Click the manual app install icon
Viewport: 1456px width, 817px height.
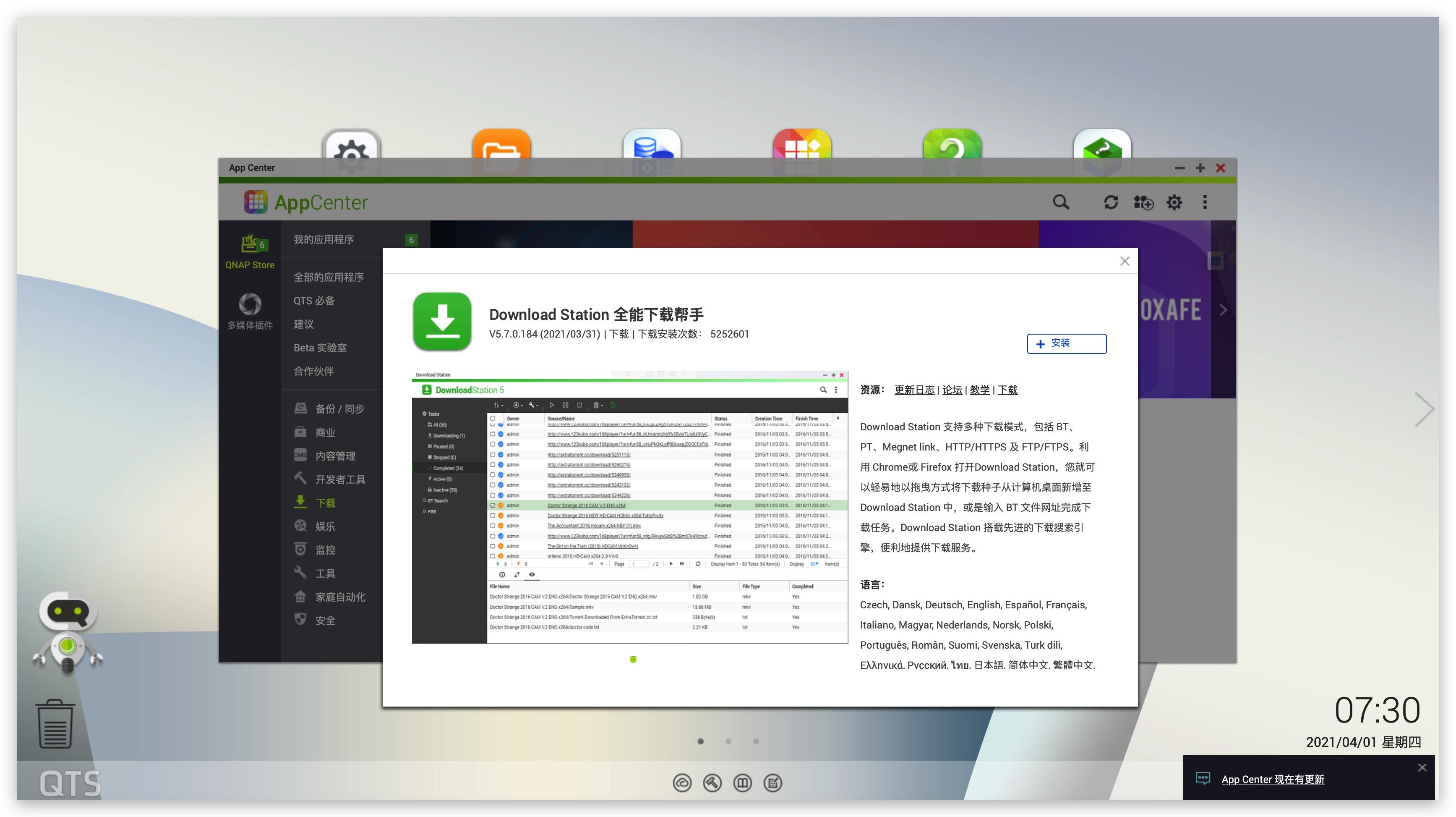point(1143,202)
